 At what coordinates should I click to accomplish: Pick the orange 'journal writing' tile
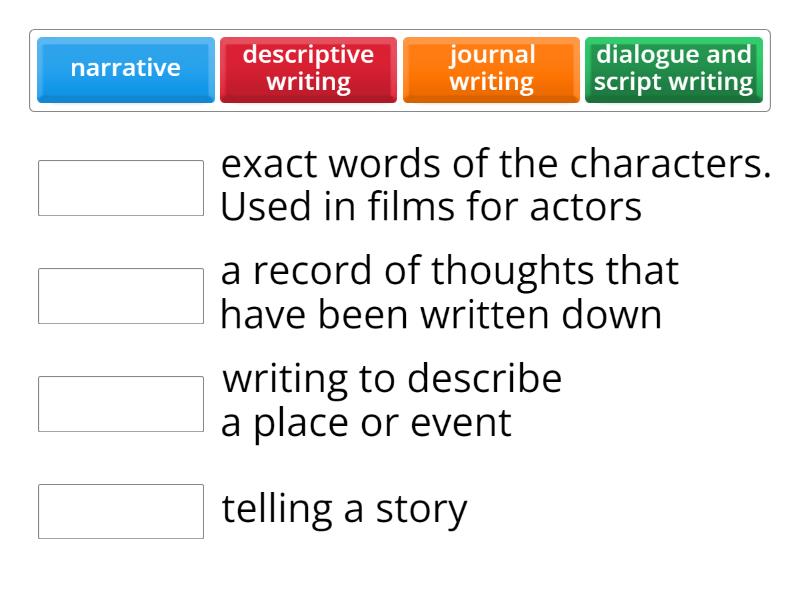pos(491,69)
